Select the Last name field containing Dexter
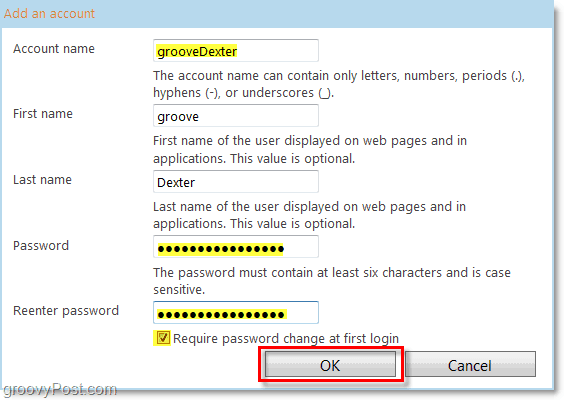564x400 pixels. [236, 182]
